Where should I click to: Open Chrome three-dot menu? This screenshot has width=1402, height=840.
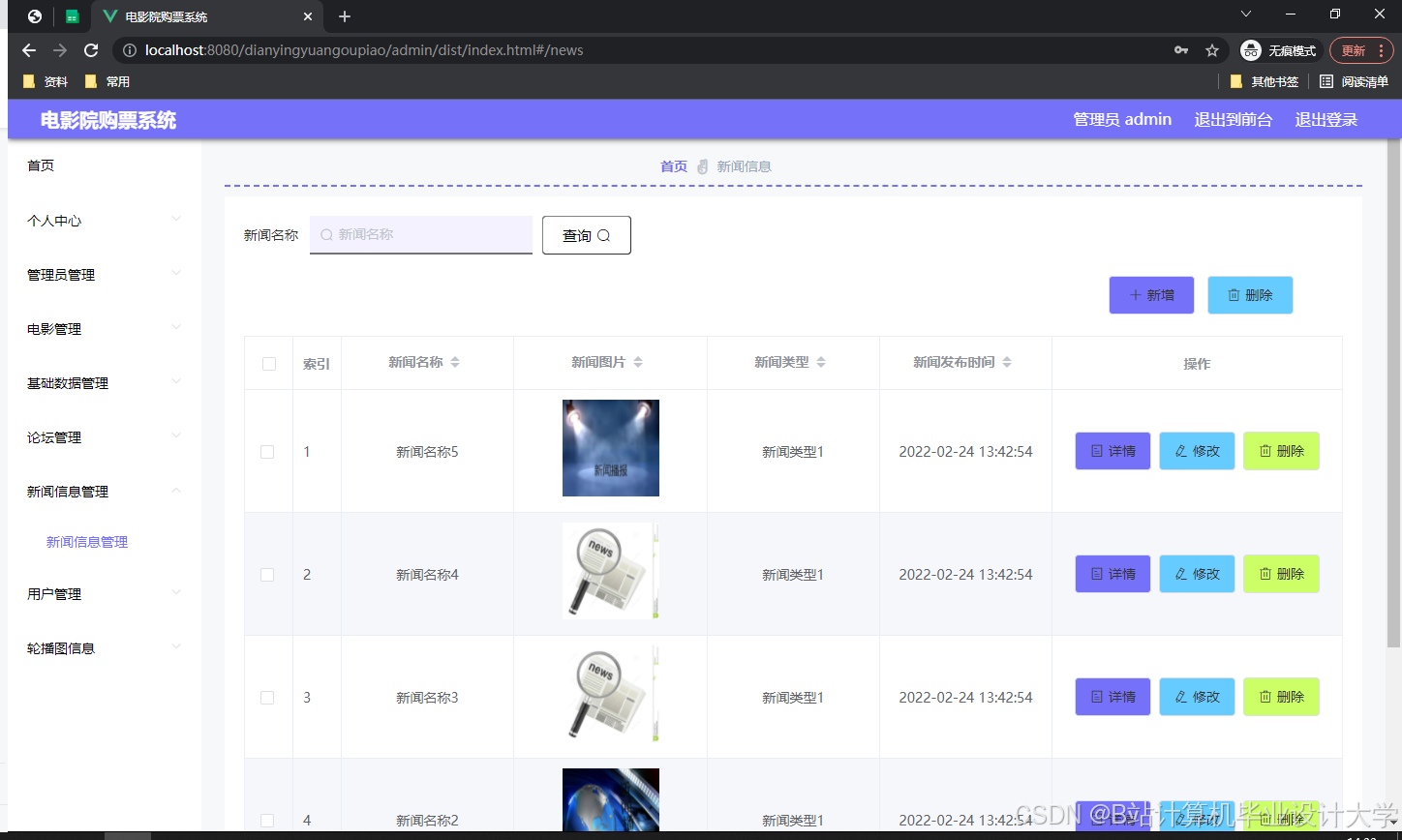point(1381,50)
